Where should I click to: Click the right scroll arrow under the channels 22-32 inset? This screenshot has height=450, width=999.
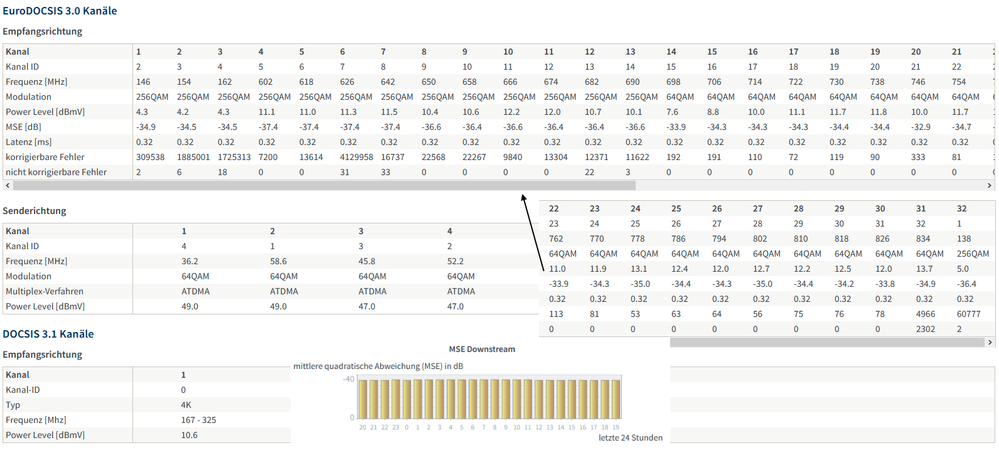click(989, 342)
